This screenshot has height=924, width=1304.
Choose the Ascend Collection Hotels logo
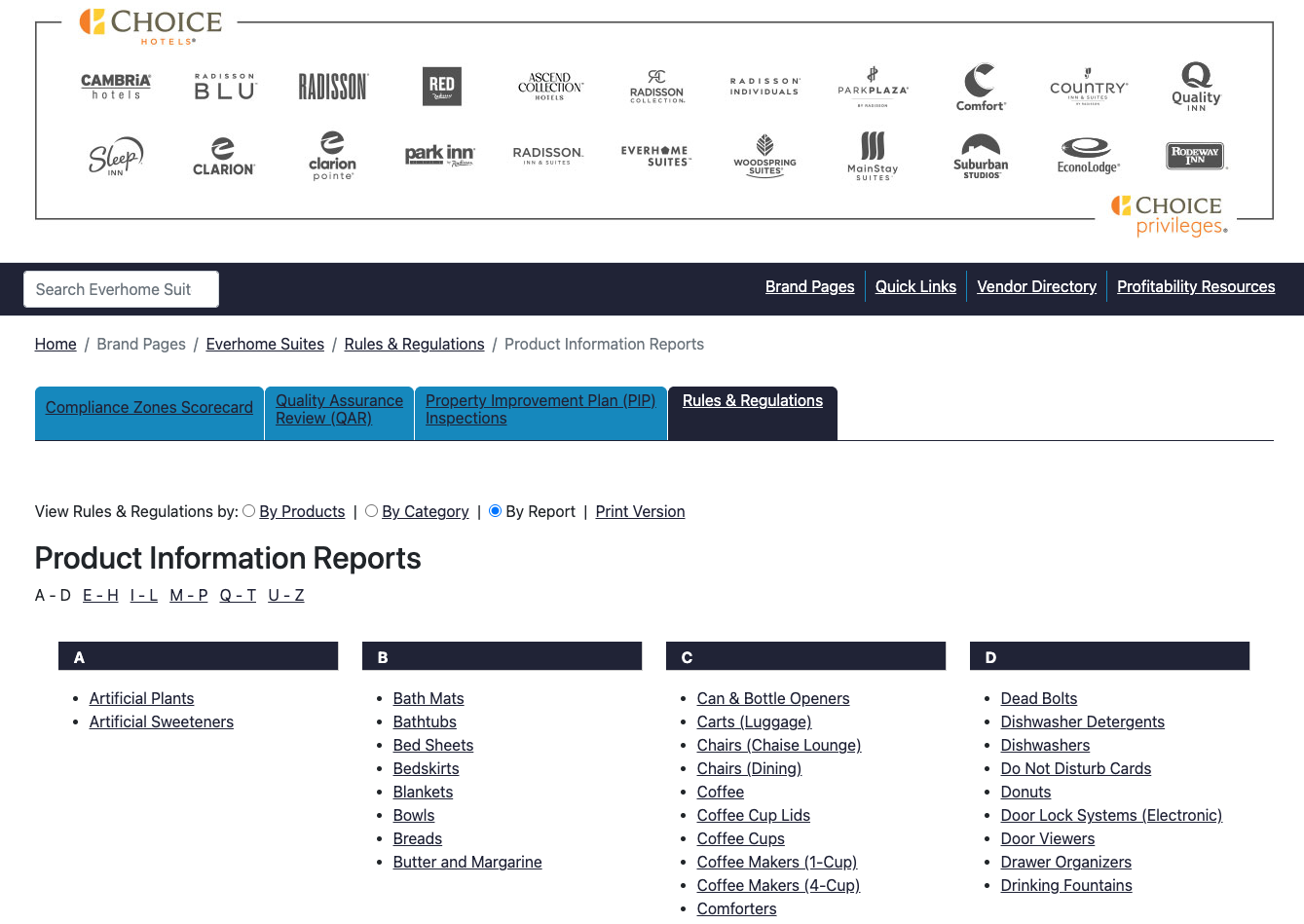point(550,87)
